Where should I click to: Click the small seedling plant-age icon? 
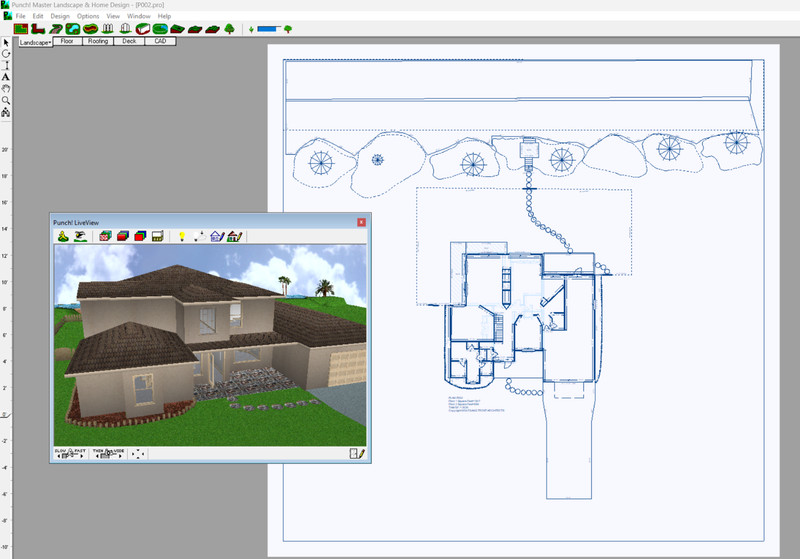[x=251, y=30]
